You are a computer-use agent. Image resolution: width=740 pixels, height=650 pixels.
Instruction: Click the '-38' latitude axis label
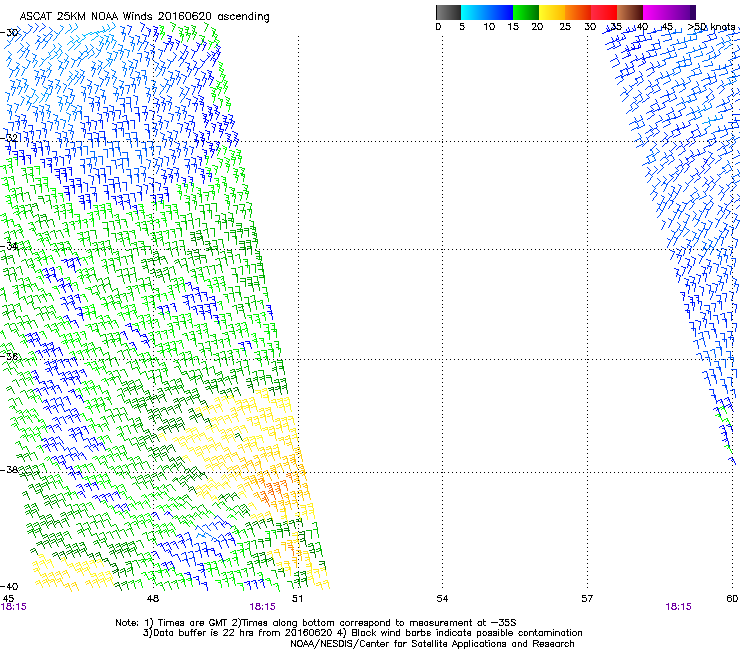coord(9,470)
